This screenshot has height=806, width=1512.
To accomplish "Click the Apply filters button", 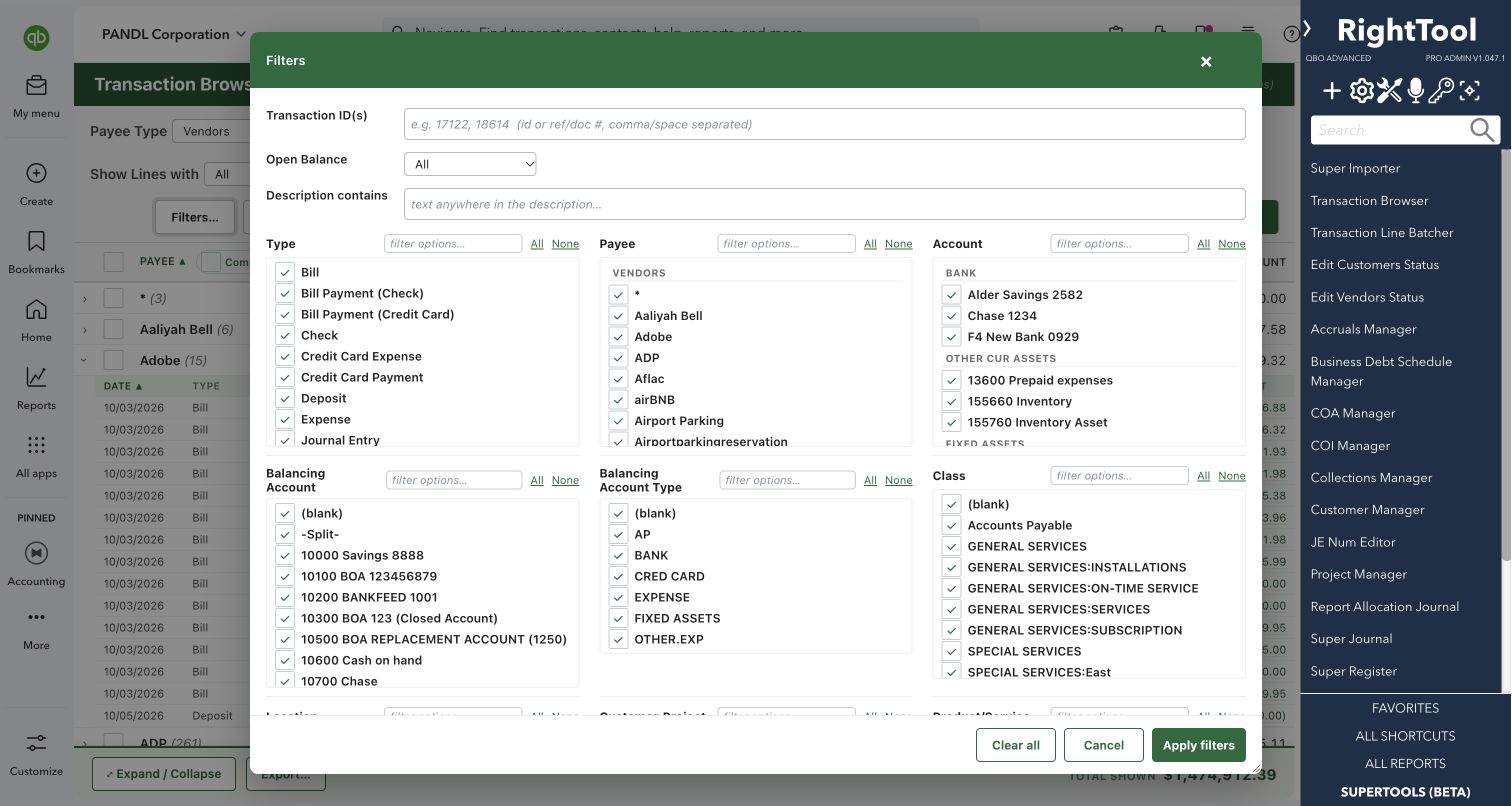I will coord(1198,745).
